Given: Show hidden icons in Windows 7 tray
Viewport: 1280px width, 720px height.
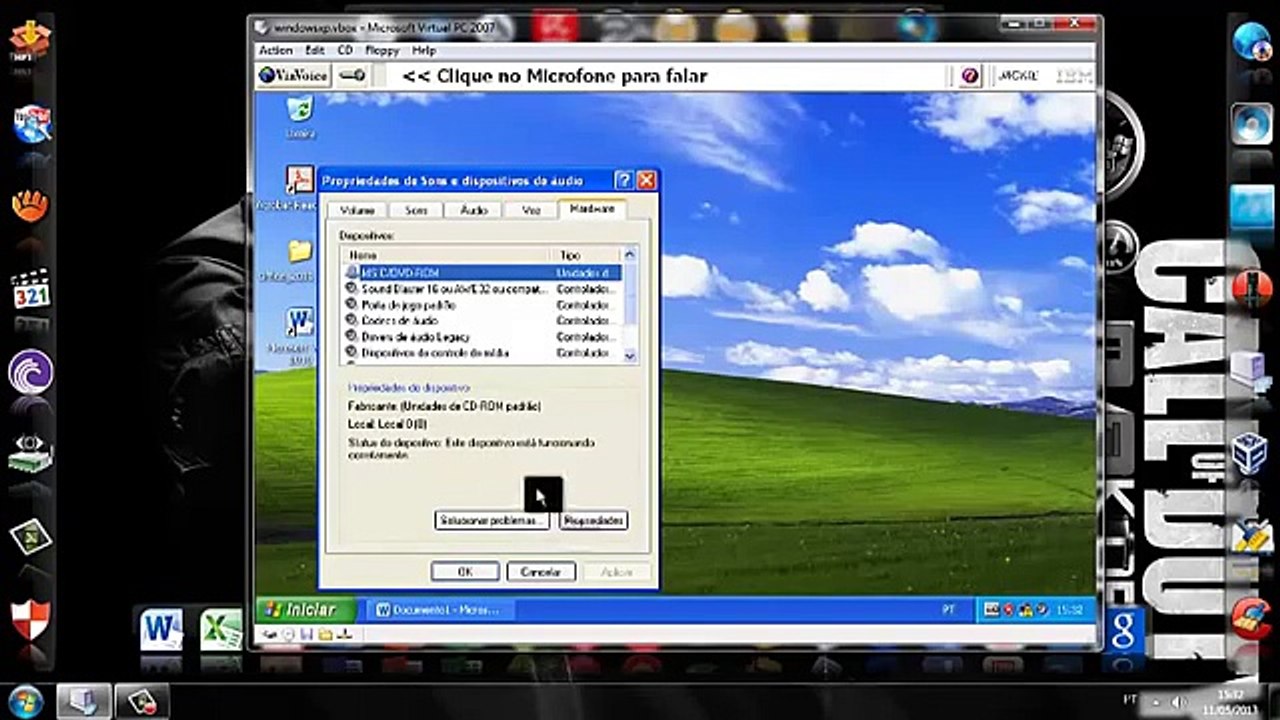Looking at the screenshot, I should 1157,701.
